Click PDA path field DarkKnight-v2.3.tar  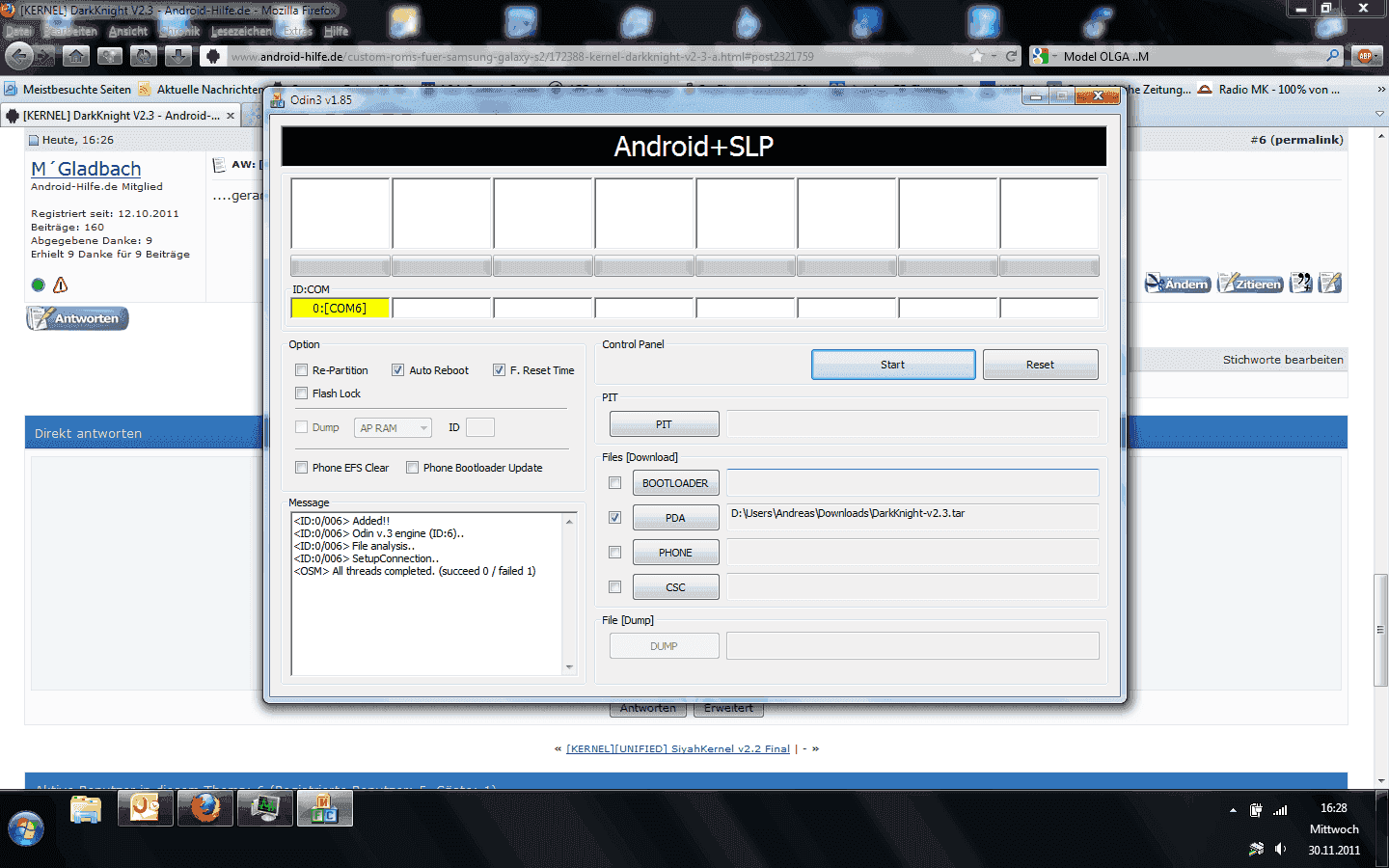[912, 518]
